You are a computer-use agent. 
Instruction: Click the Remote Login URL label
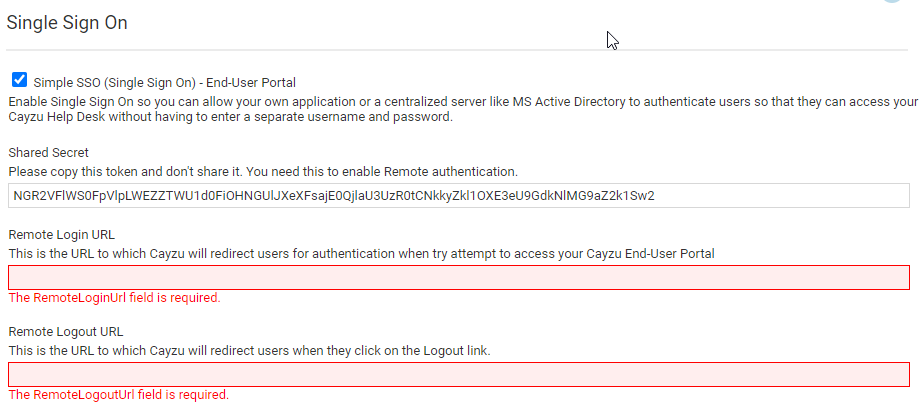point(61,234)
